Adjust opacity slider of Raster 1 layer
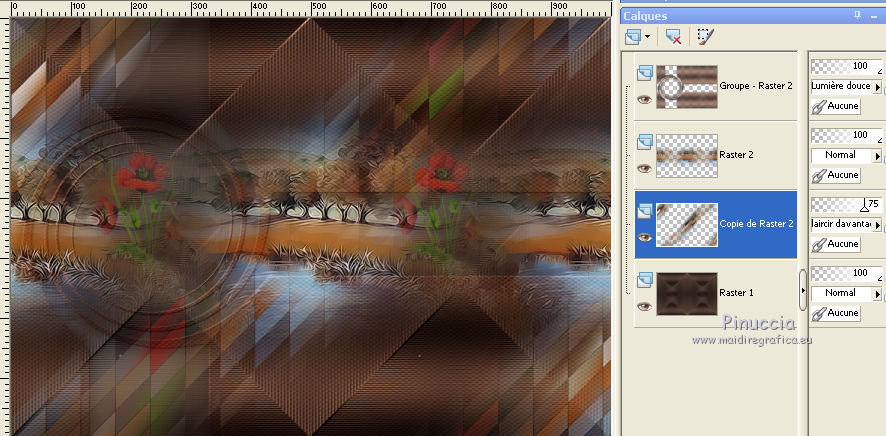The width and height of the screenshot is (886, 436). tap(846, 273)
